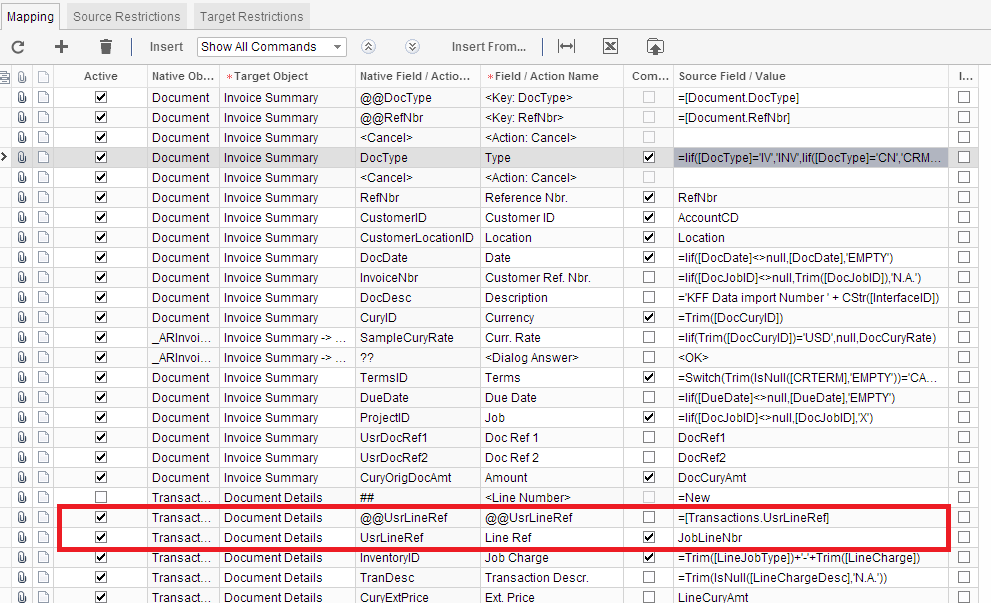Toggle the Commit checkbox on the RefNbr row
The image size is (991, 603).
pyautogui.click(x=649, y=197)
